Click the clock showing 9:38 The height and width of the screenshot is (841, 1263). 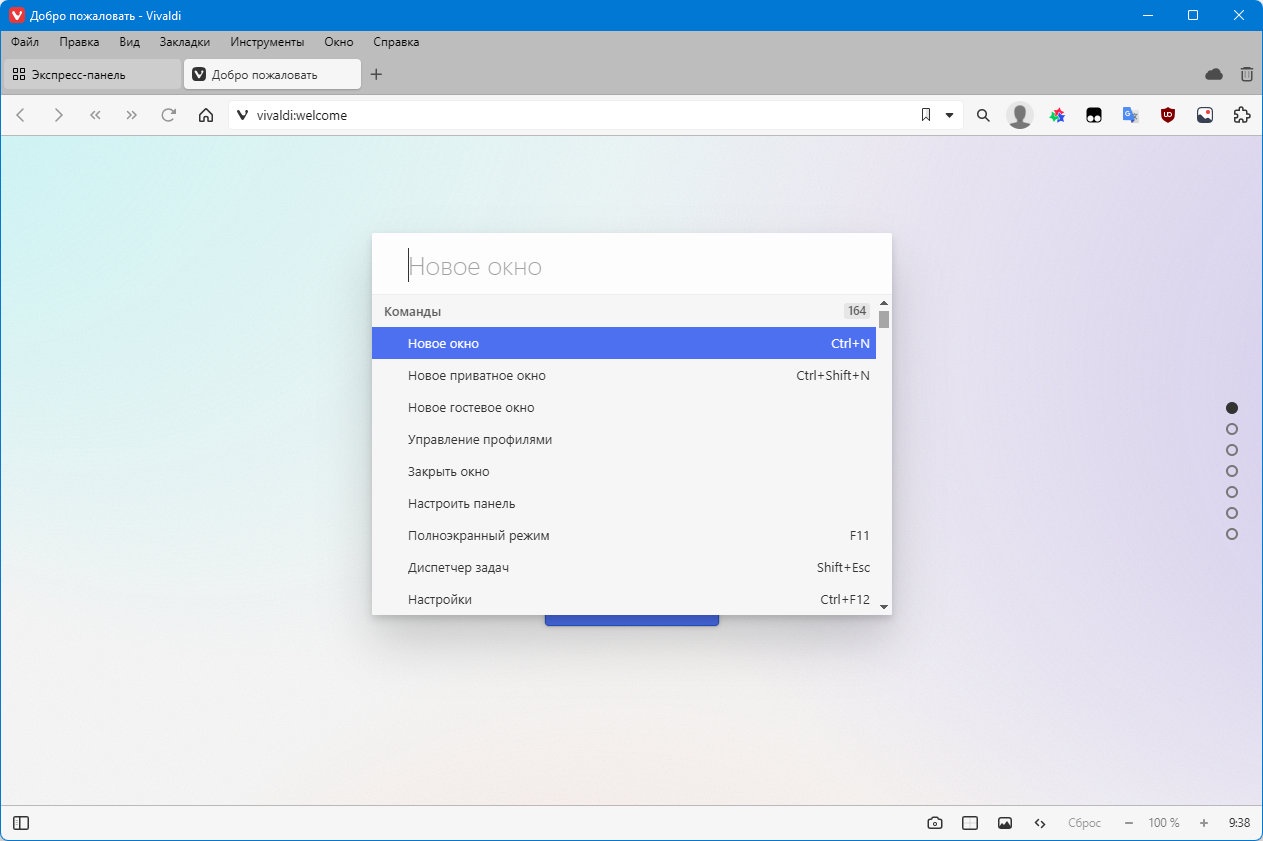point(1239,823)
